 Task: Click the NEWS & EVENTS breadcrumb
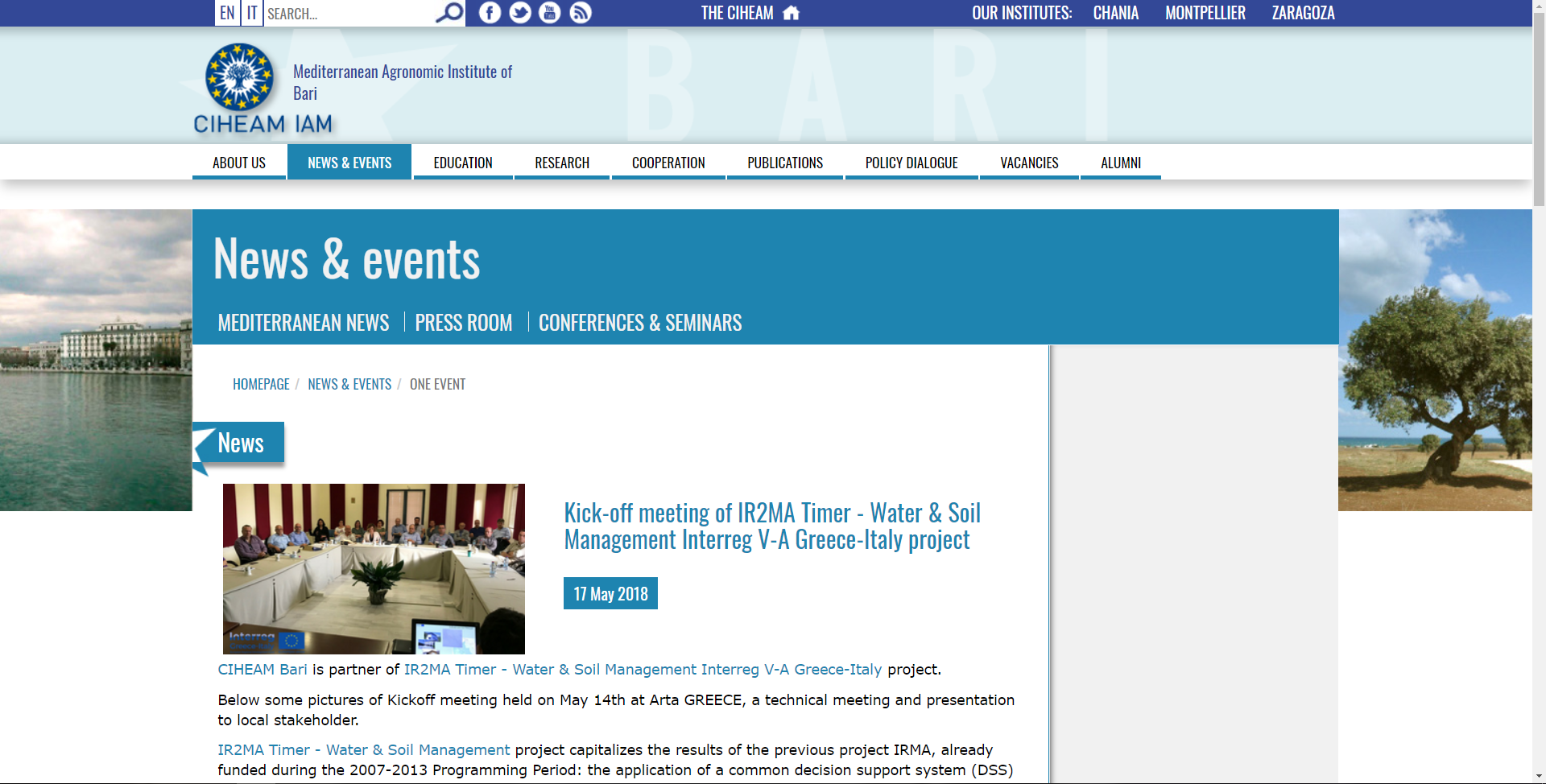tap(349, 384)
